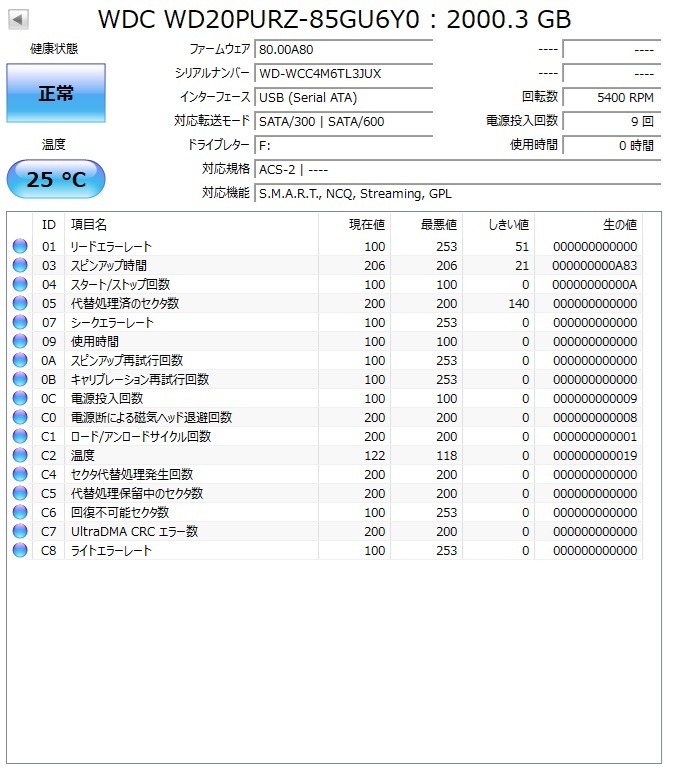Screen dimensions: 674x775
Task: Select the UltraDMA CRC エラー数 attribute name
Action: pos(134,532)
